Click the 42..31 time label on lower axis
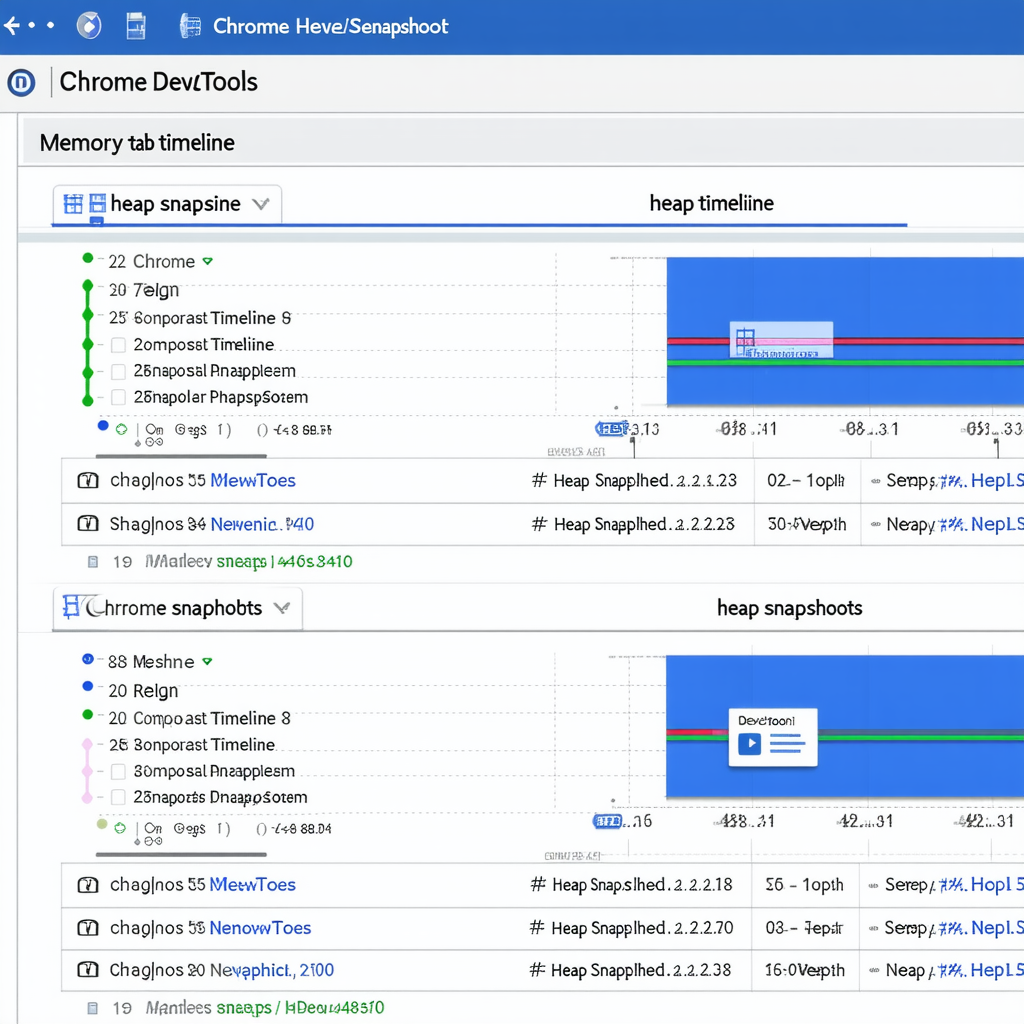This screenshot has width=1024, height=1024. coord(865,821)
